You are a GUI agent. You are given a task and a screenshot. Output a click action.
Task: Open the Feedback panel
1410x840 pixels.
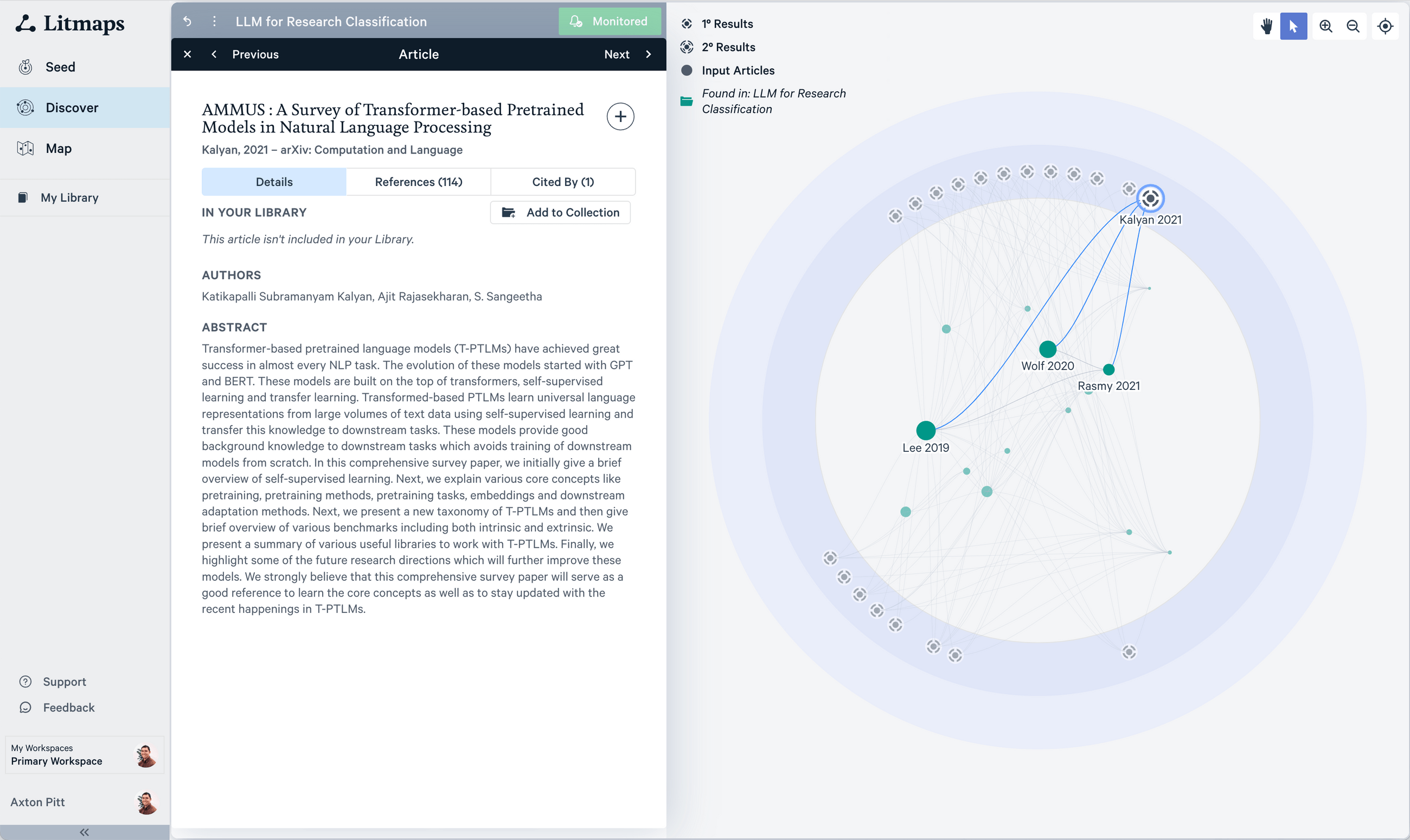point(69,708)
